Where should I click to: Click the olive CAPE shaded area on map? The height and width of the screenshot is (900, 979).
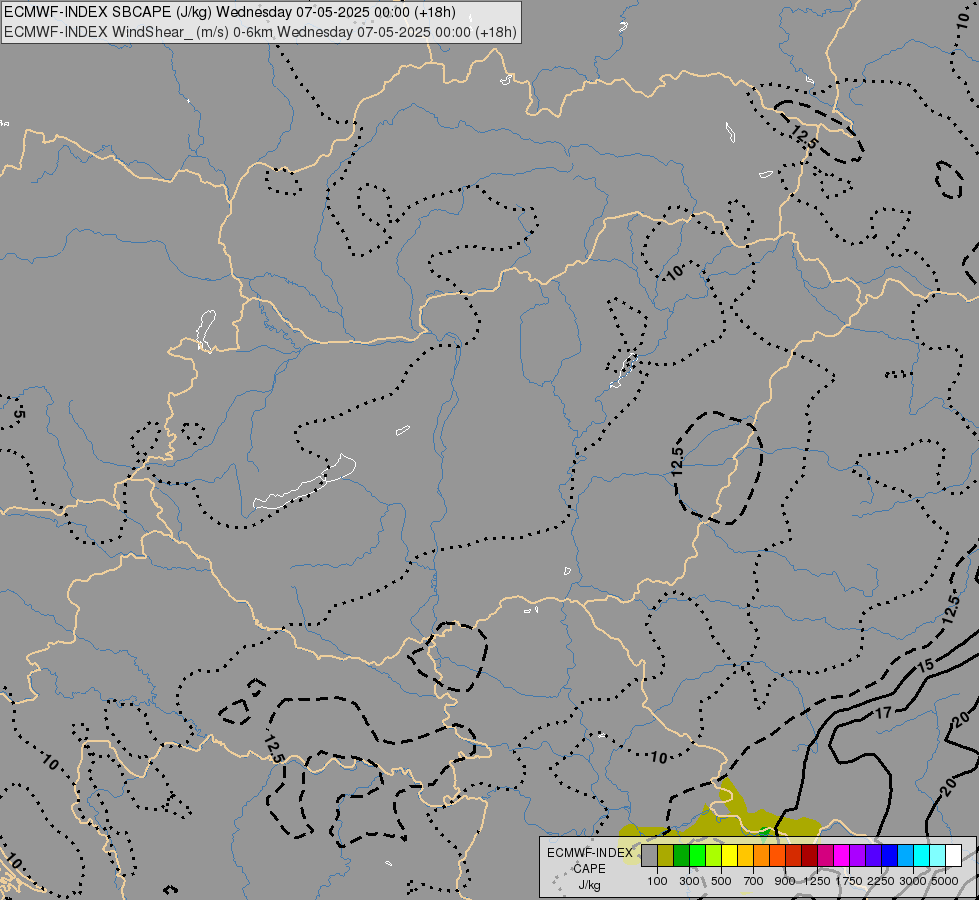tap(749, 823)
